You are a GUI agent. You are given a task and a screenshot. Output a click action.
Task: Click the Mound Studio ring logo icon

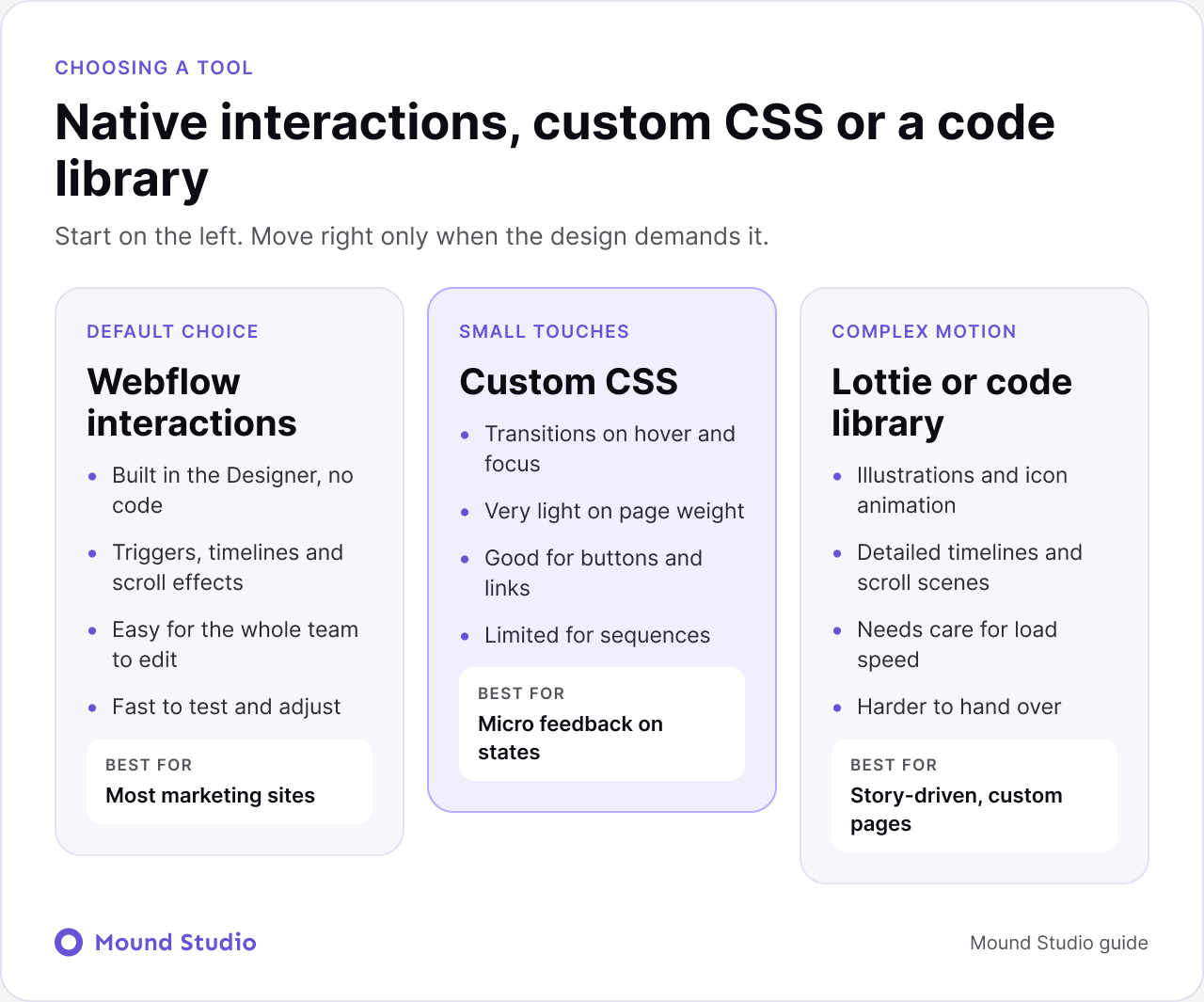point(69,942)
